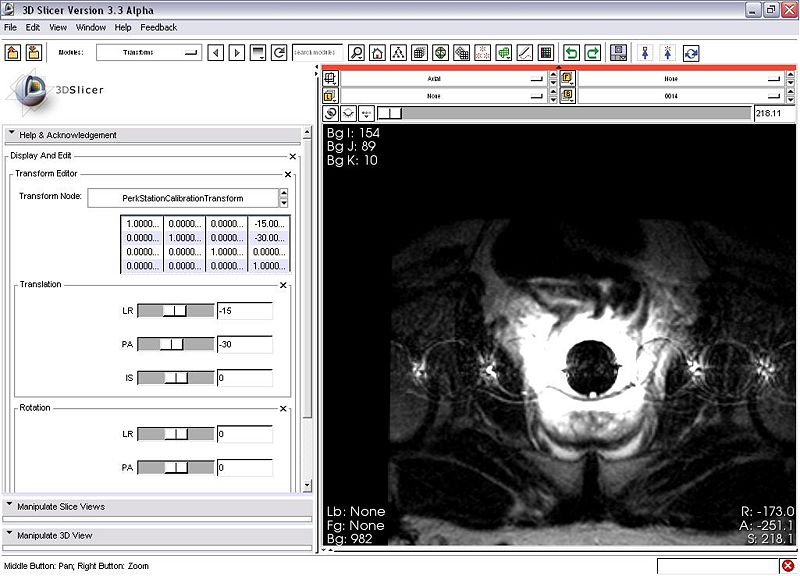
Task: Open the File menu
Action: [11, 27]
